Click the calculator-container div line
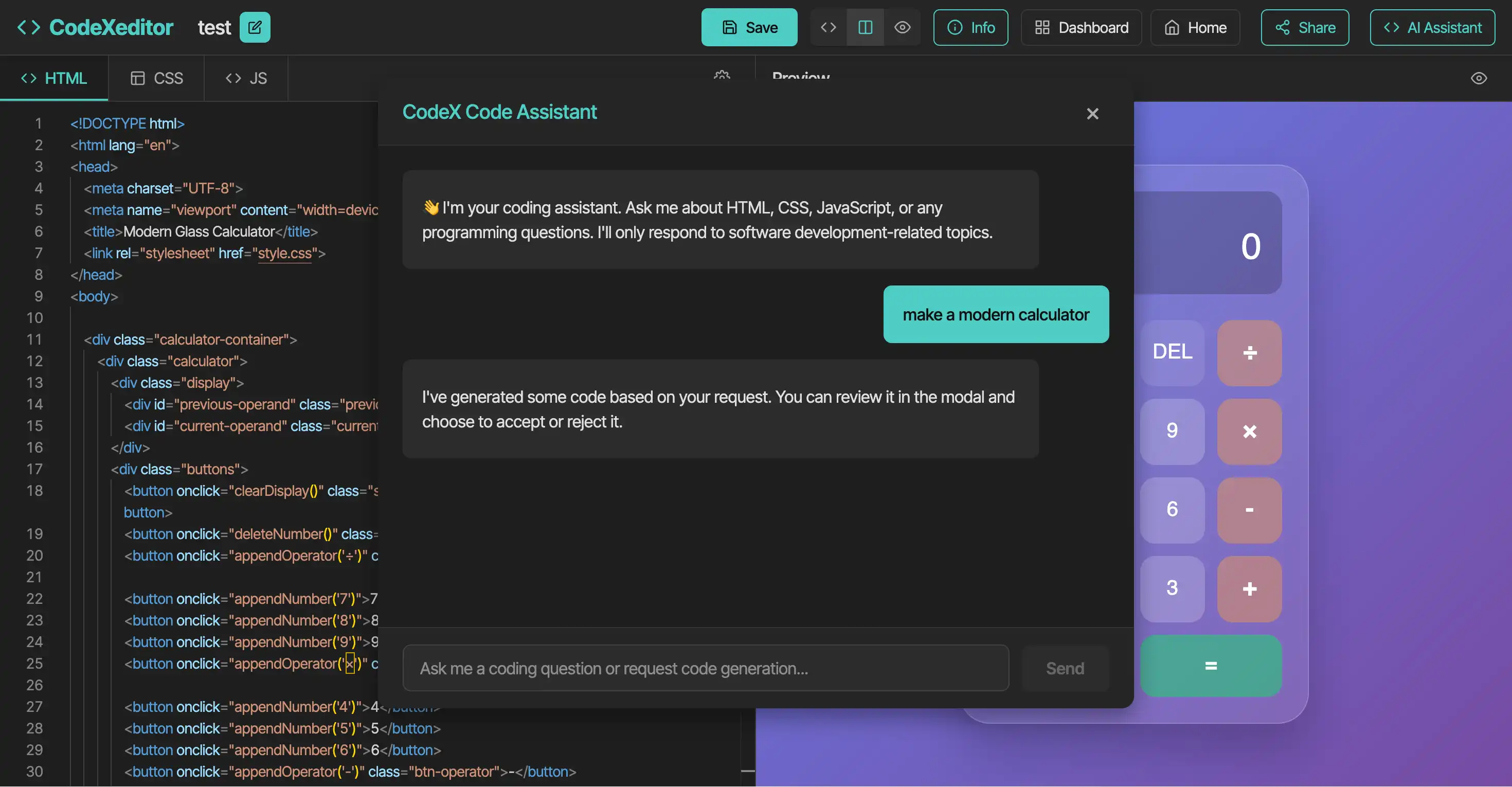This screenshot has height=787, width=1512. point(190,340)
